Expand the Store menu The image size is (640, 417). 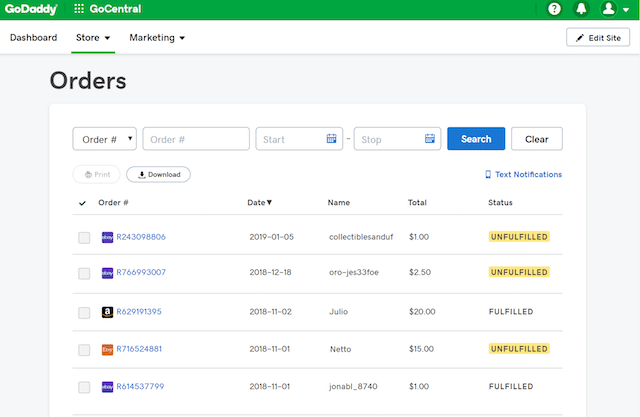[x=93, y=38]
